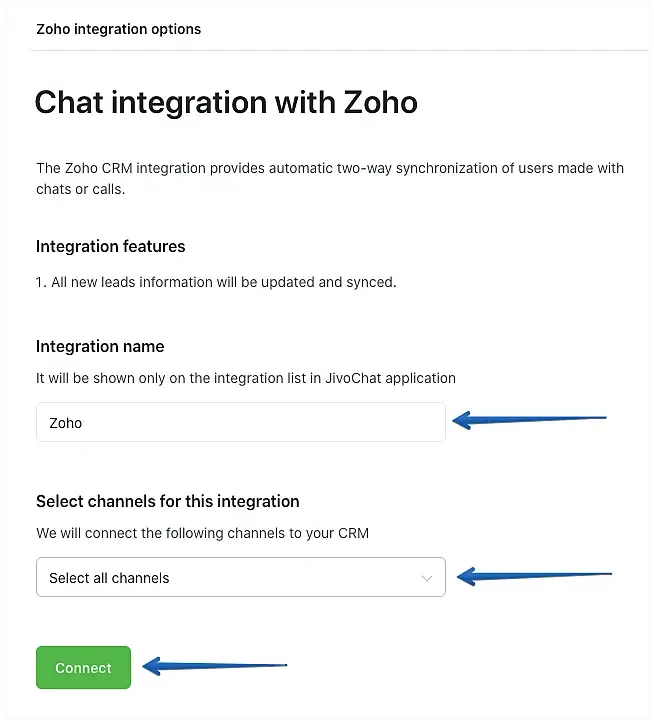Click the 'Select all channels' text
The height and width of the screenshot is (722, 654).
109,578
